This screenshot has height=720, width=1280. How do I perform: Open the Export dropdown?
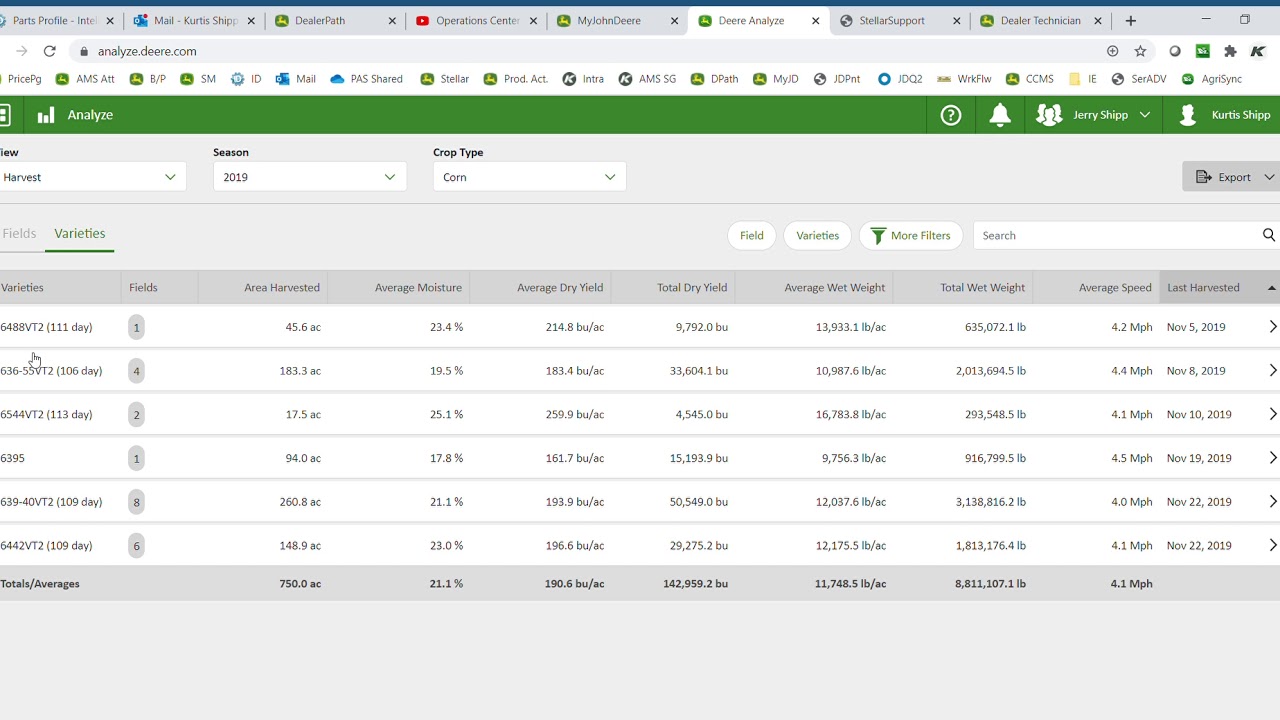tap(1231, 177)
